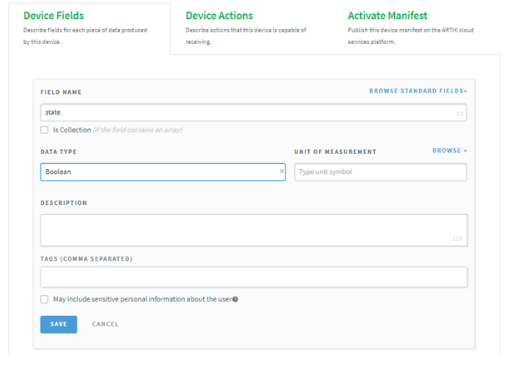
Task: Click inside the Description text area
Action: click(254, 230)
